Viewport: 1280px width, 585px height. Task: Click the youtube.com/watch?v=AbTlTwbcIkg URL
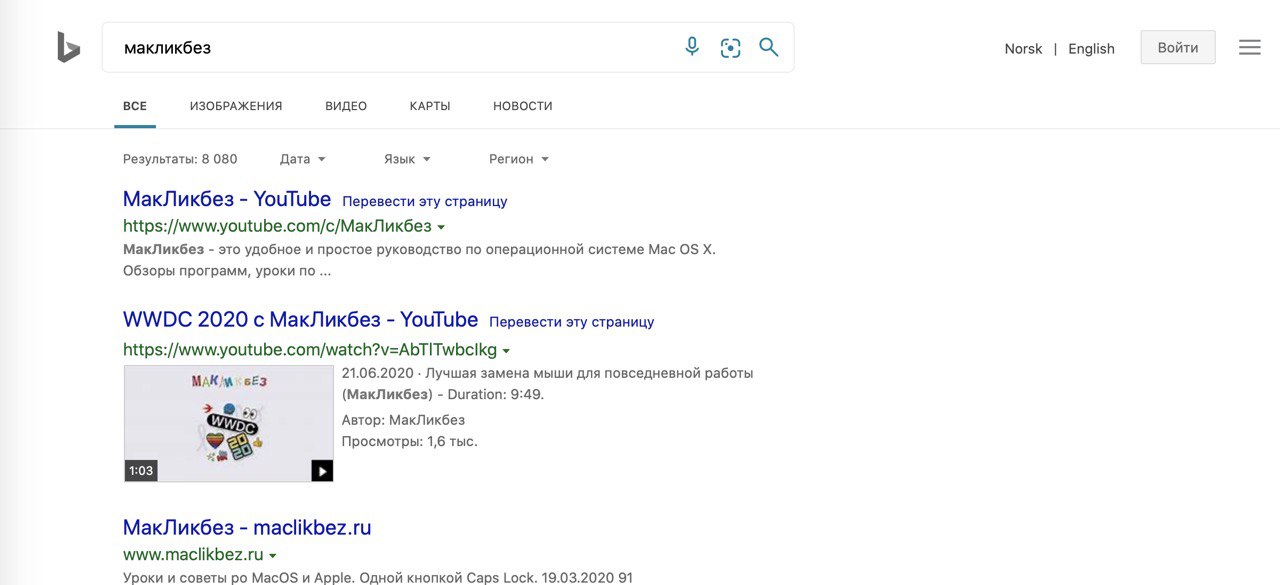310,350
